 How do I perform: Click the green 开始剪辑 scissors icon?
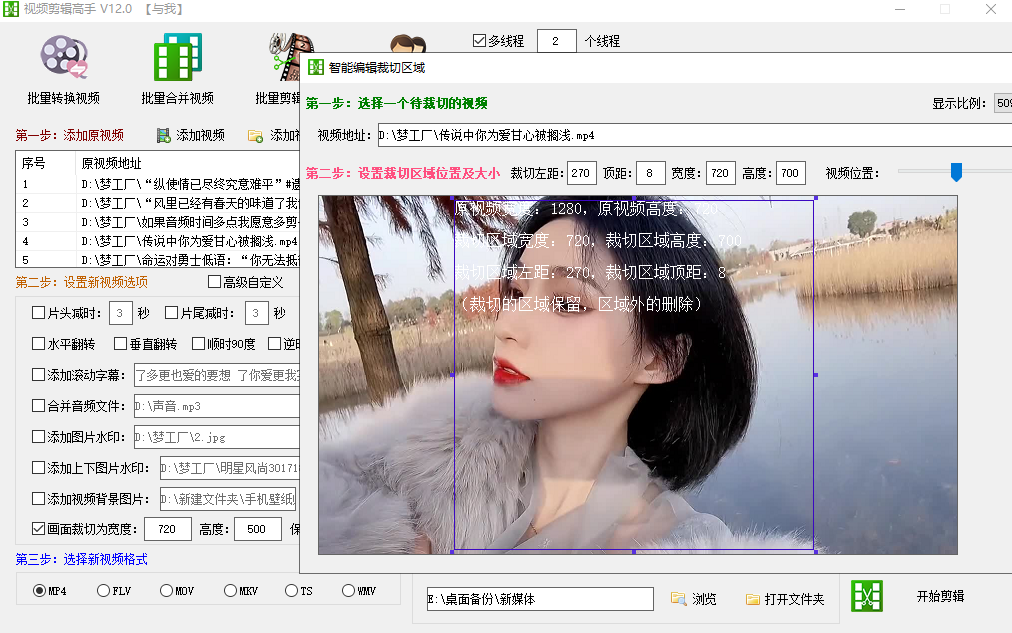click(866, 596)
